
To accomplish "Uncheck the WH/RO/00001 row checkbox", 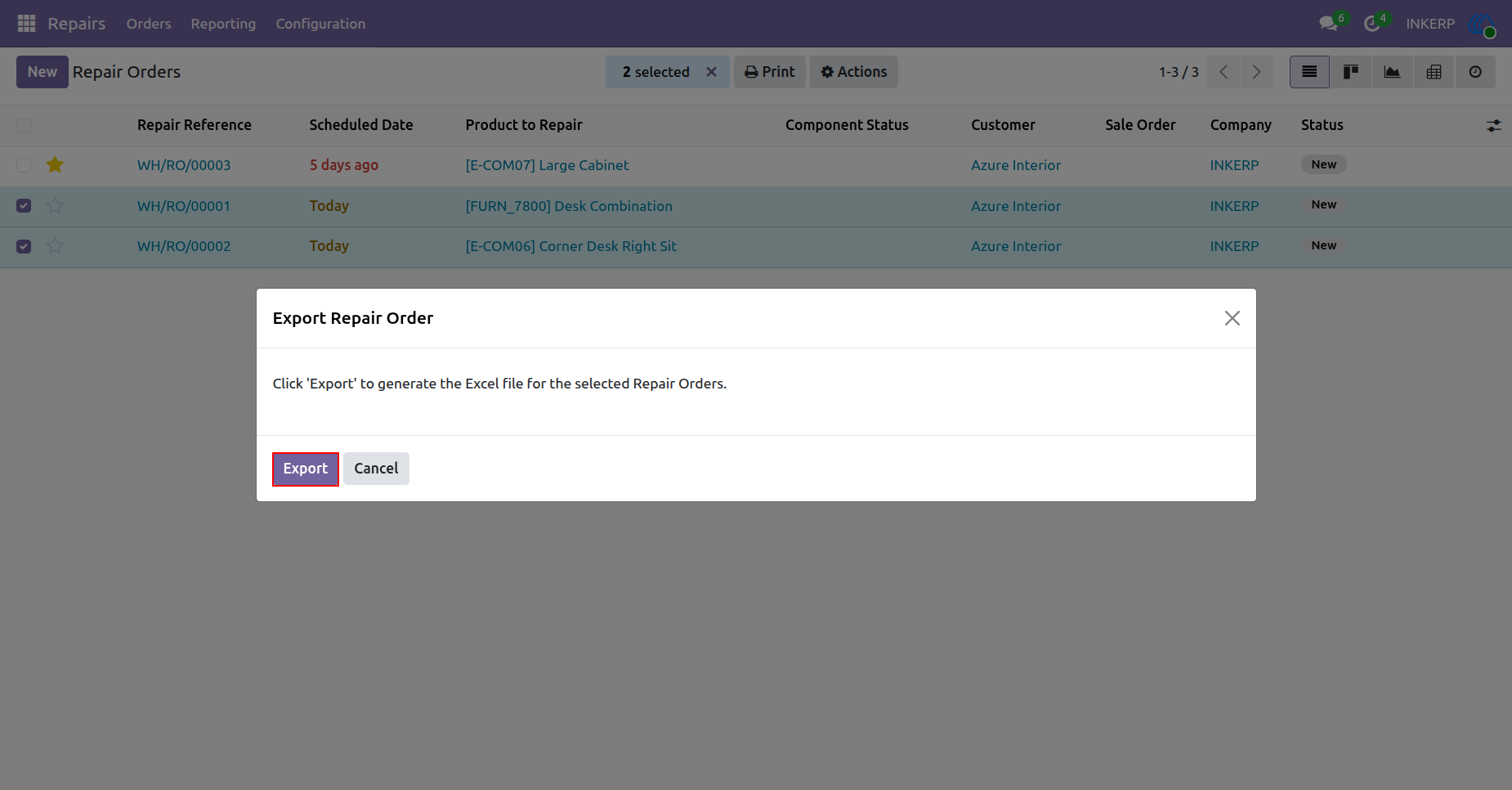I will coord(24,206).
